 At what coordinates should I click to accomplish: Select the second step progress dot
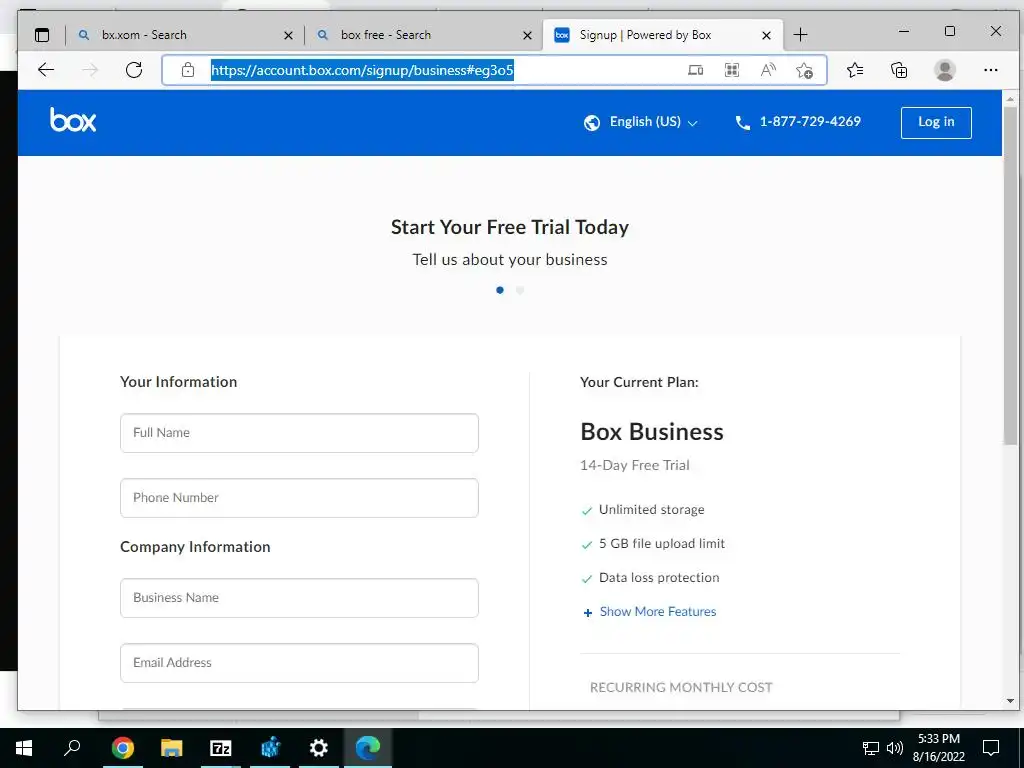click(520, 290)
